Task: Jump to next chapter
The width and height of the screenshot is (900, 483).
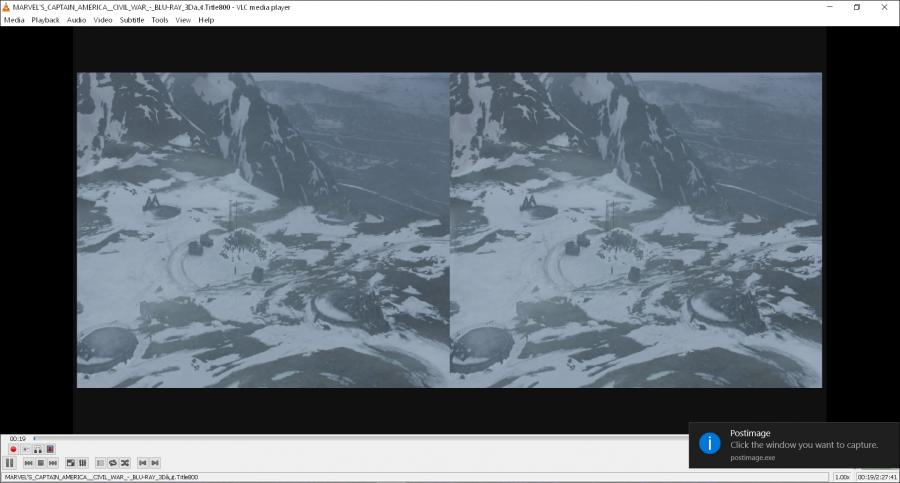Action: 155,463
